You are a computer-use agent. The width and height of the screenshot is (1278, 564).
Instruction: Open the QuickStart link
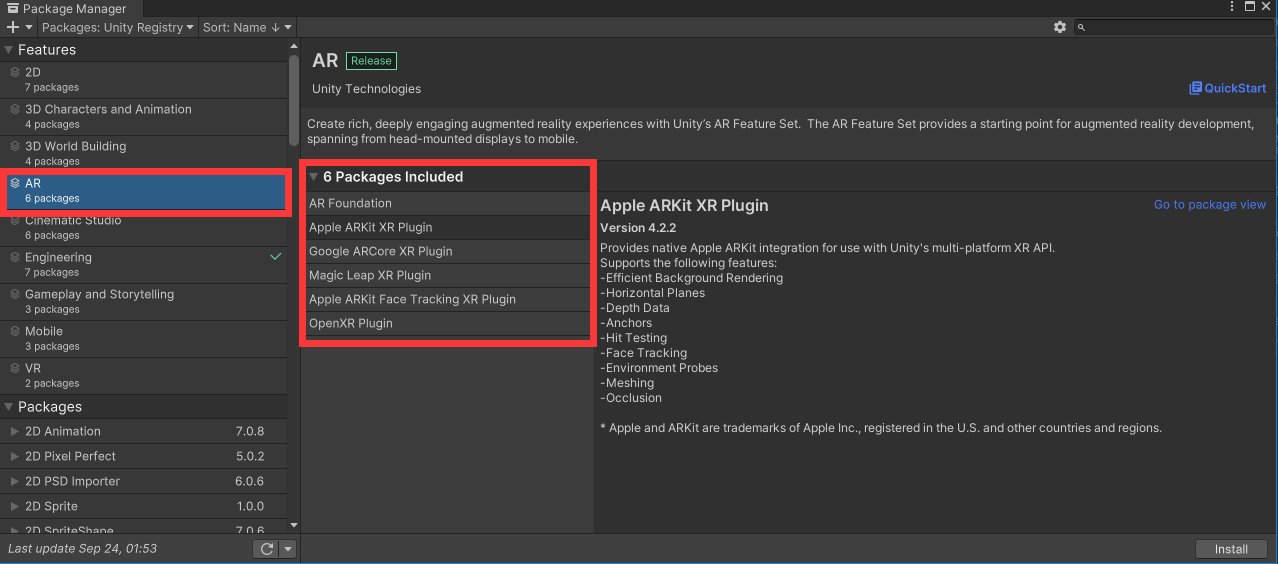click(1227, 88)
